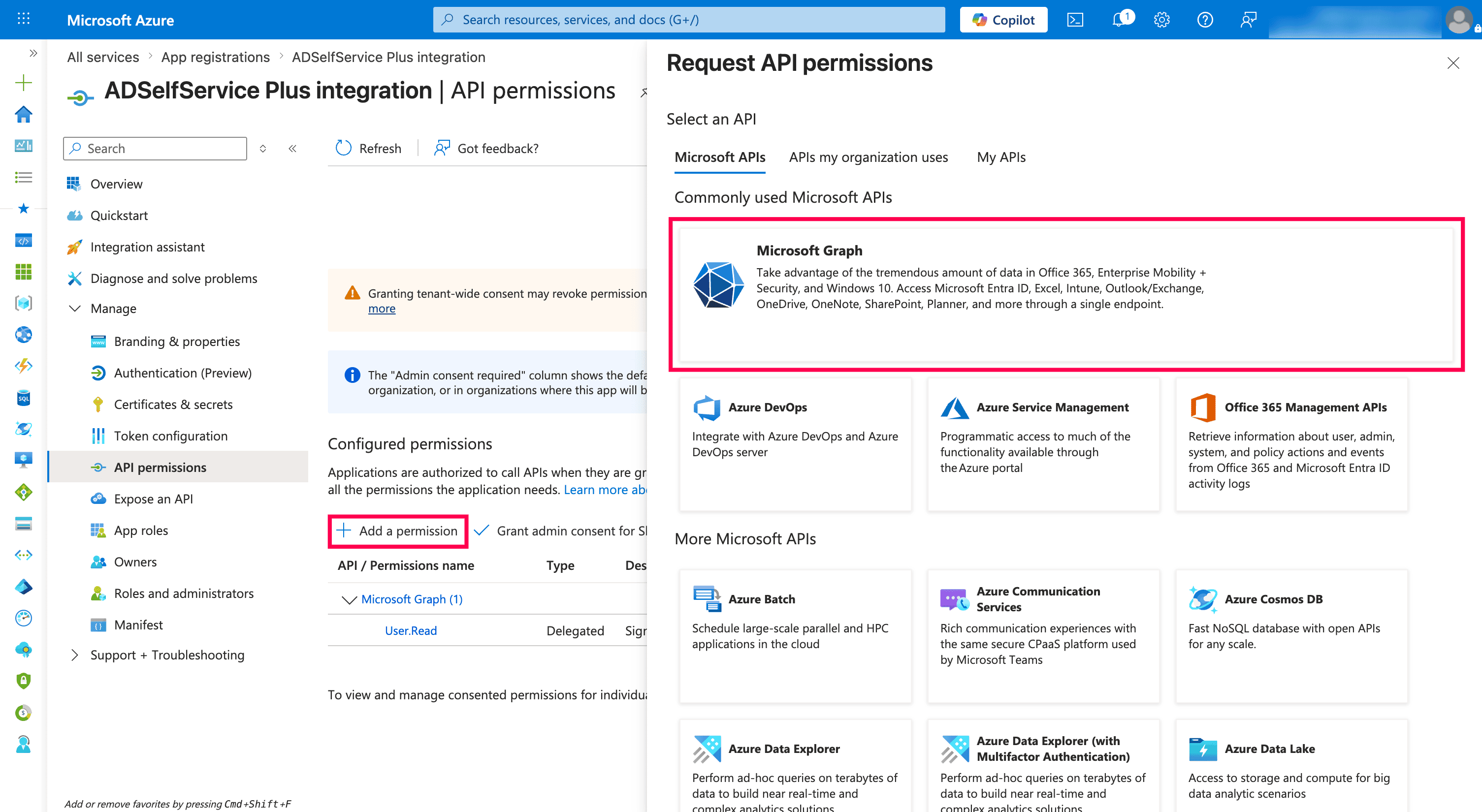Viewport: 1482px width, 812px height.
Task: Expand Support + Troubleshooting section
Action: click(x=75, y=655)
